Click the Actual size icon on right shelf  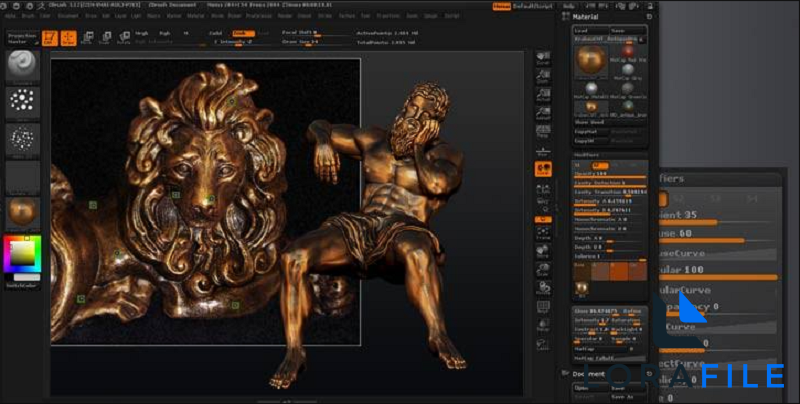point(543,95)
